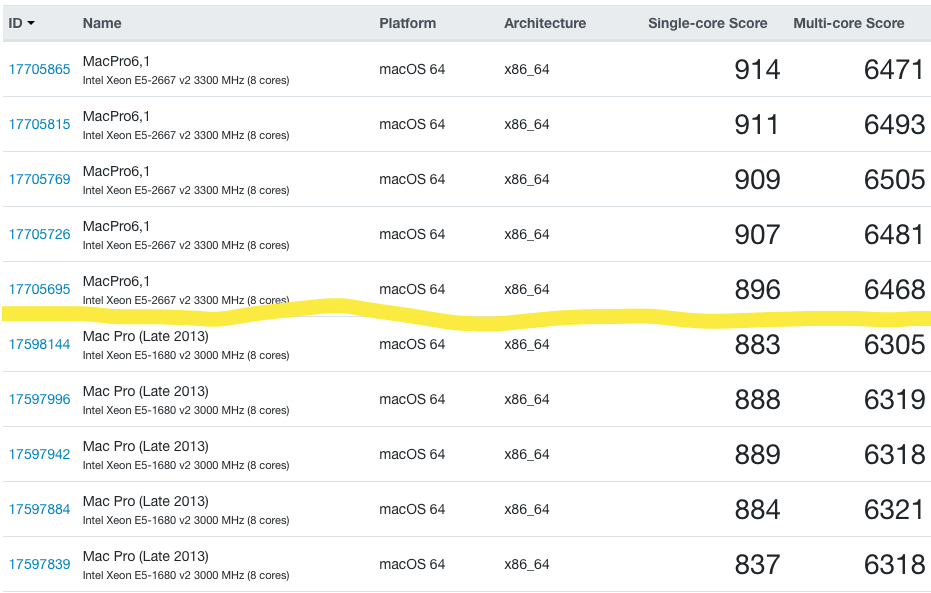931x593 pixels.
Task: Select multi-core score 6468
Action: click(894, 290)
